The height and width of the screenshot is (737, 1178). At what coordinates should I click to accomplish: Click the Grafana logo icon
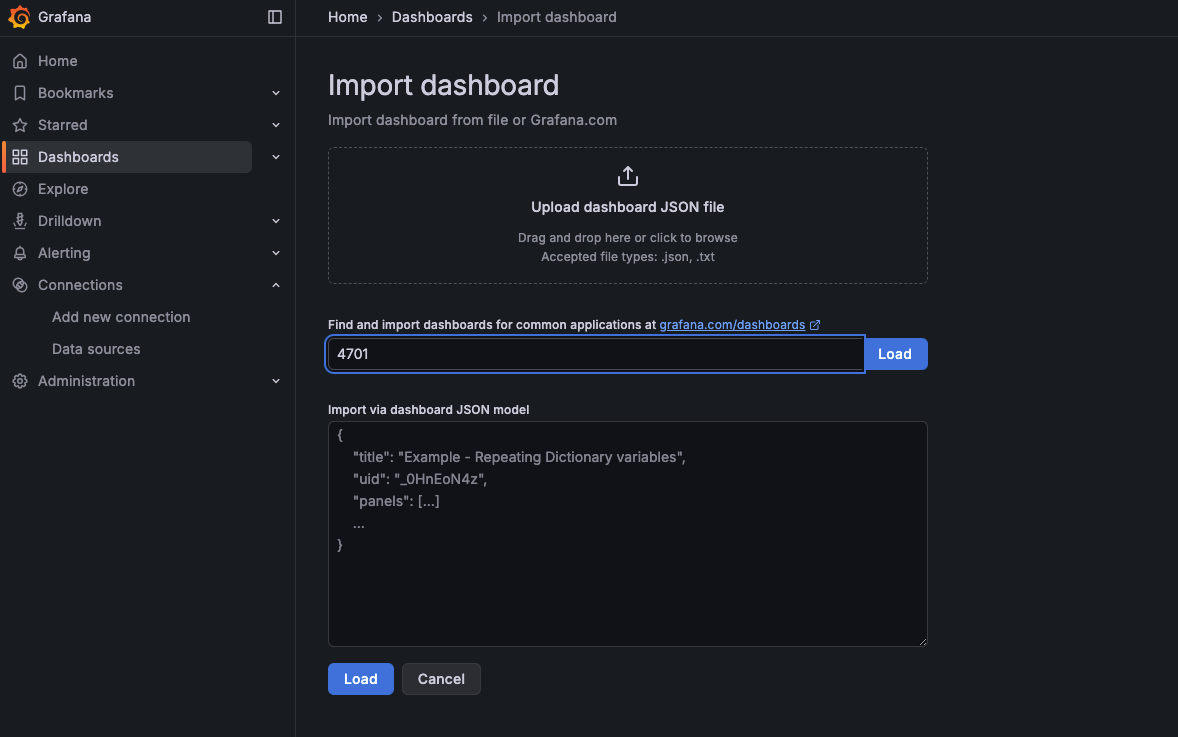19,17
